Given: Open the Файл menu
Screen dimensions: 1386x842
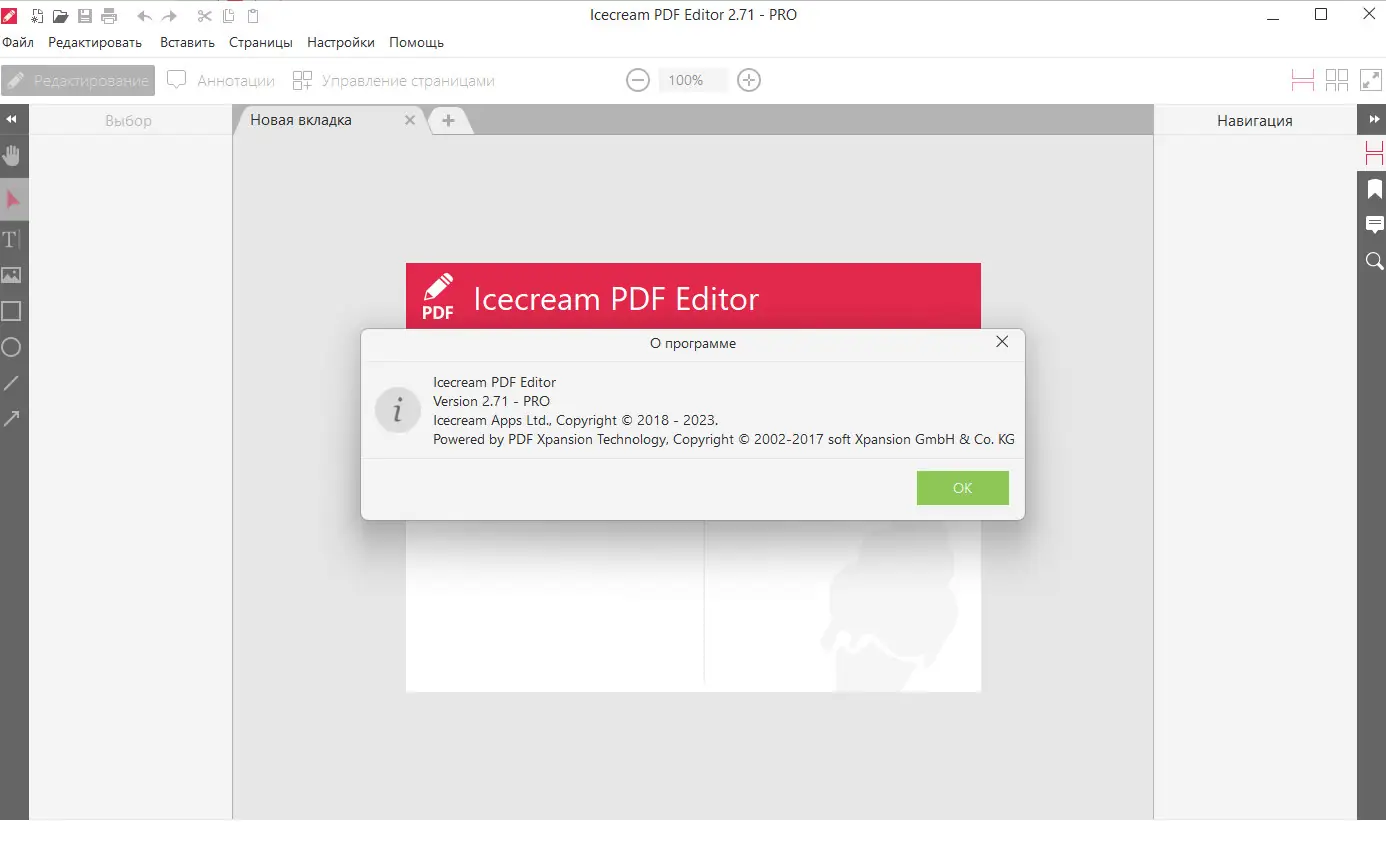Looking at the screenshot, I should [x=18, y=43].
